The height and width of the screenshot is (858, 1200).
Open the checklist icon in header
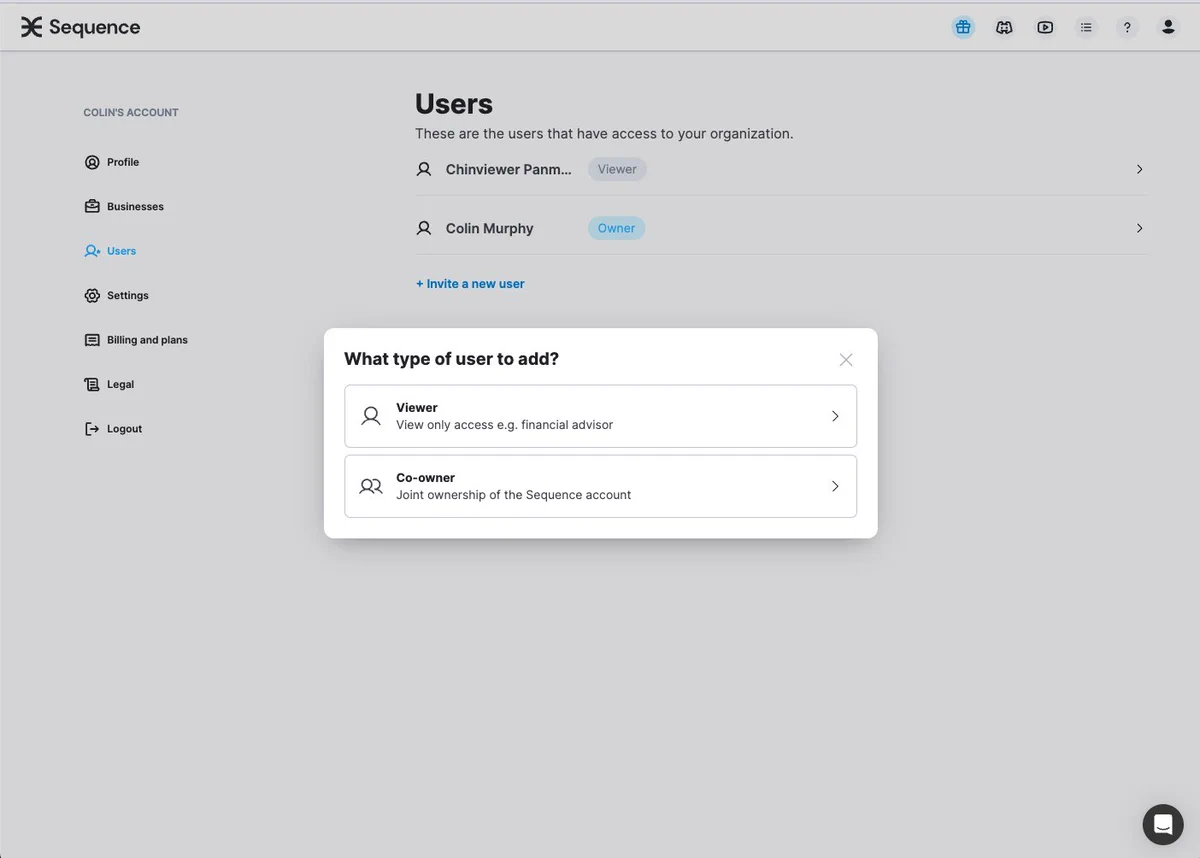(x=1086, y=27)
